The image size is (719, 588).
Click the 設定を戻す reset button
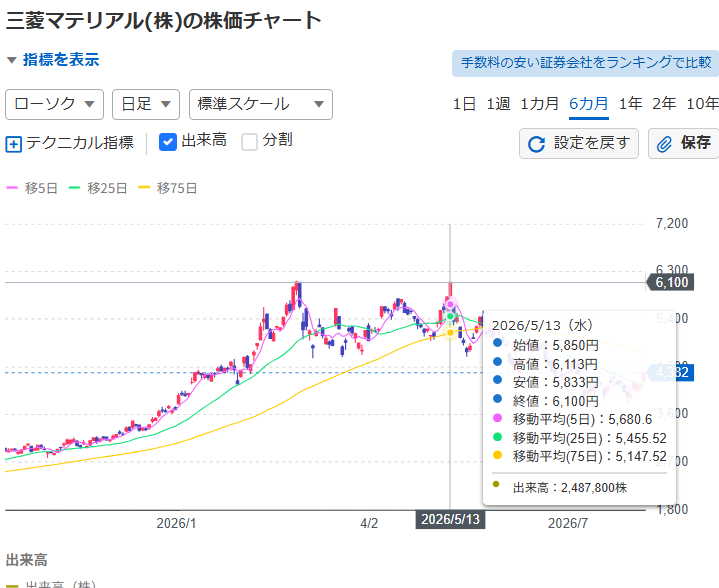[x=579, y=144]
